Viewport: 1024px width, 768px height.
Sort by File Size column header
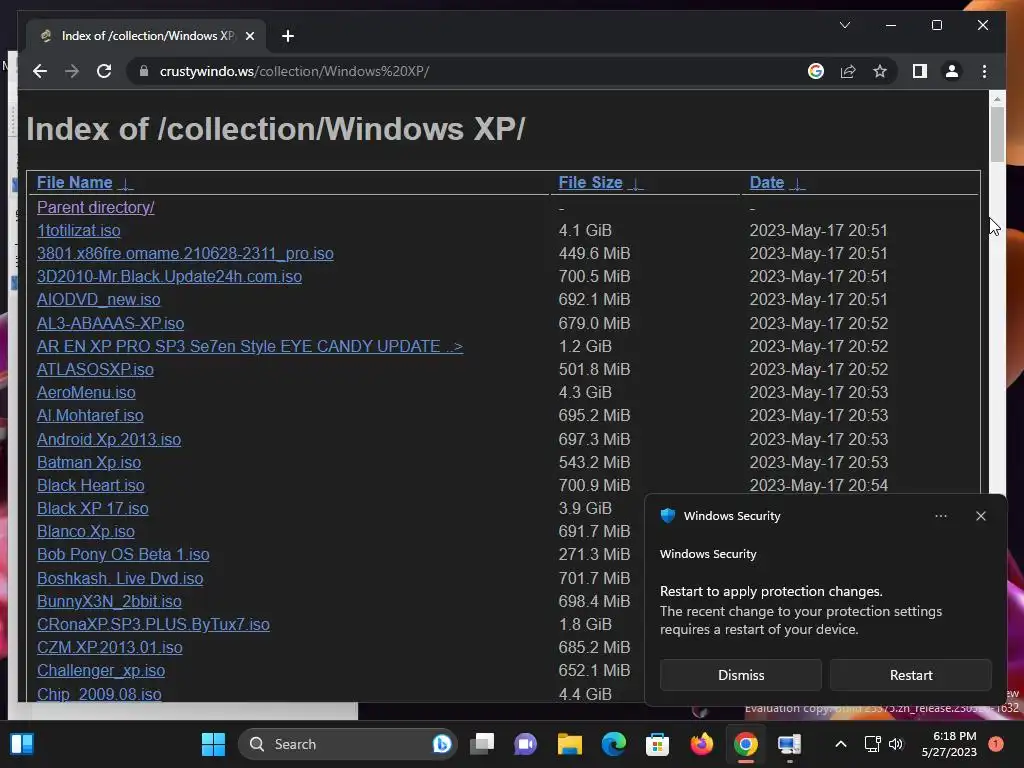tap(590, 183)
